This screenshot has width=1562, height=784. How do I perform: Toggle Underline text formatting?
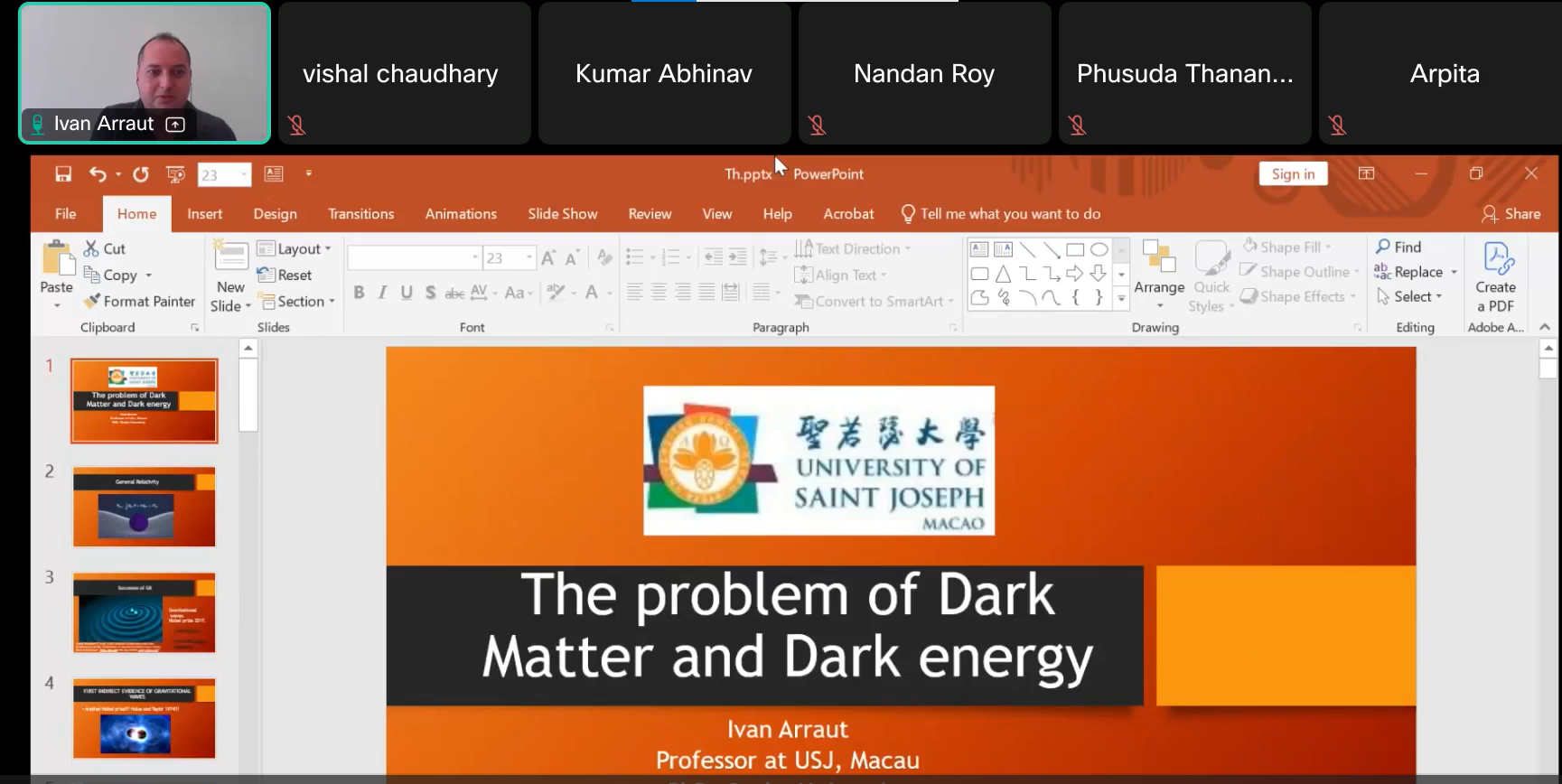point(407,293)
